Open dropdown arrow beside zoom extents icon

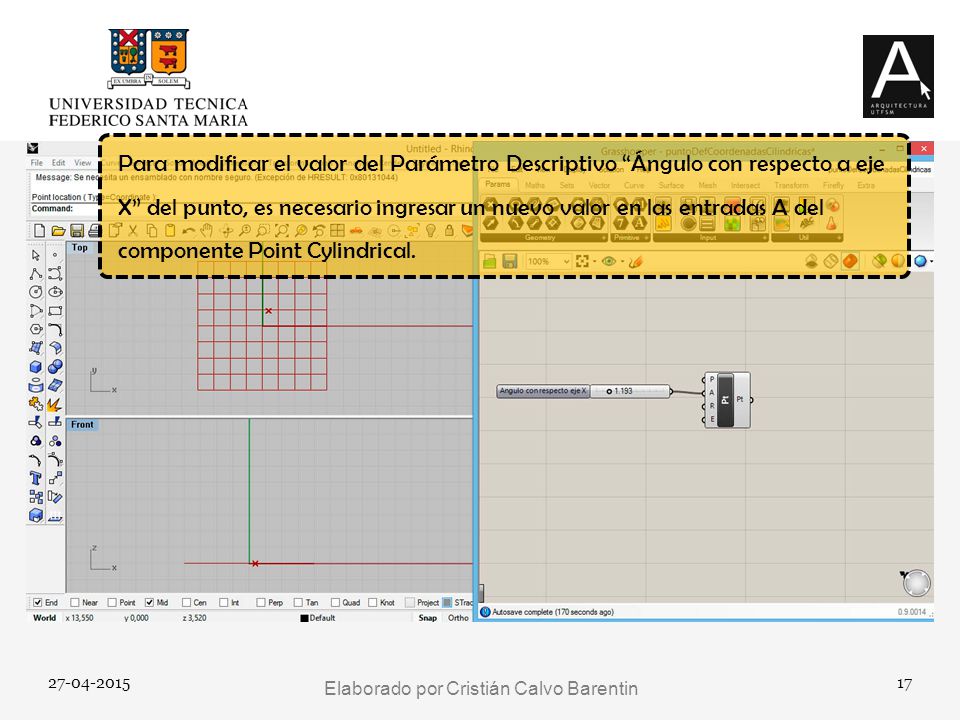pos(594,262)
